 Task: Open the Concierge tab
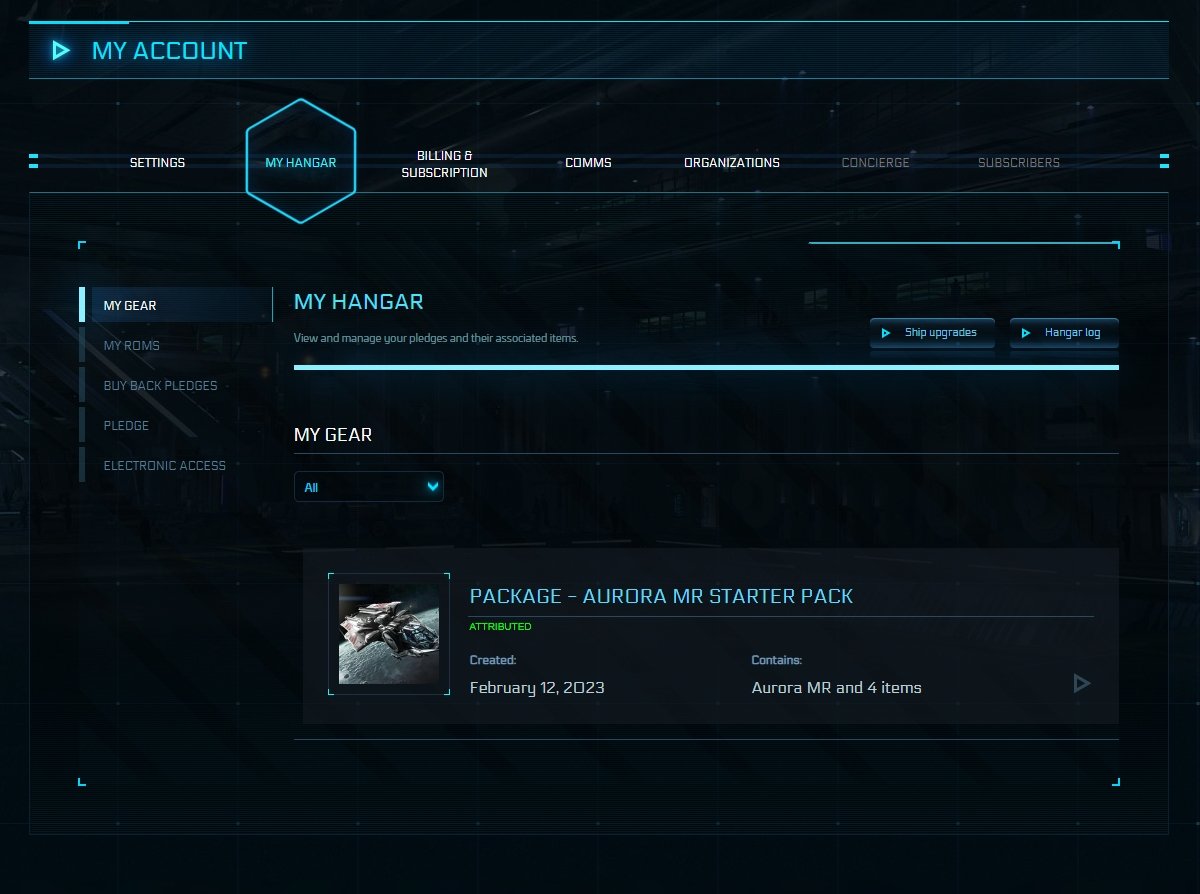(x=876, y=163)
